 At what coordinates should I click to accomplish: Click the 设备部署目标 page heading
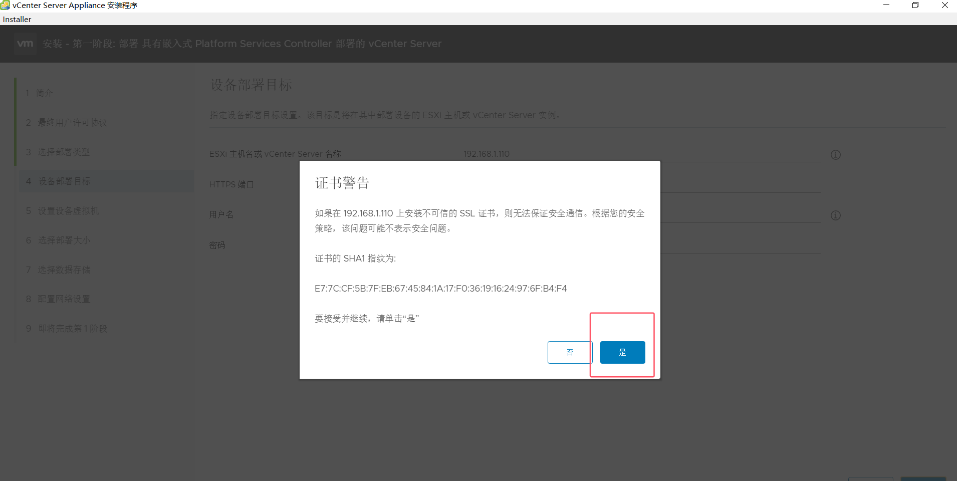click(x=251, y=85)
